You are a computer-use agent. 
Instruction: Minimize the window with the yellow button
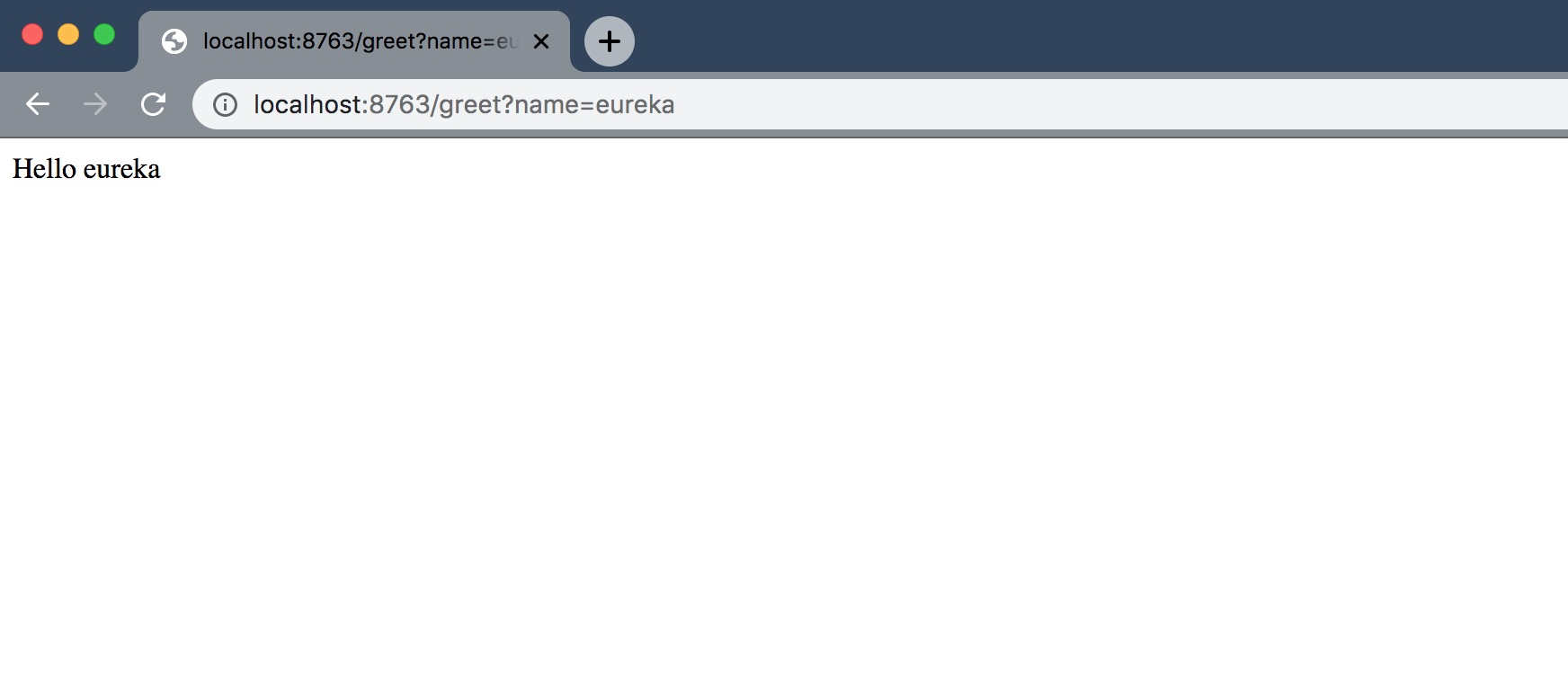coord(68,34)
